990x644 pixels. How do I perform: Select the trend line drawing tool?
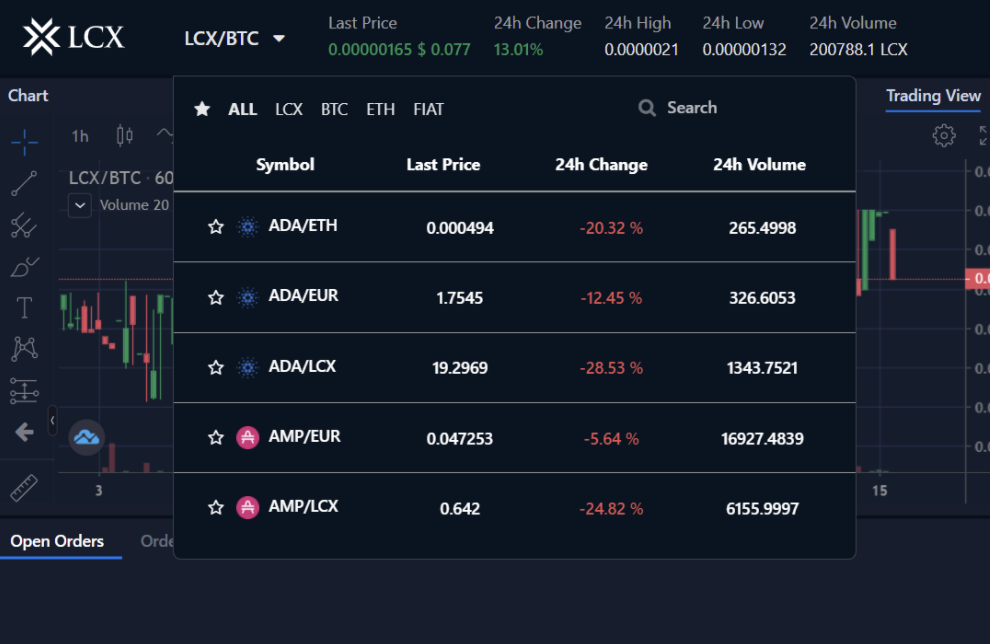click(24, 184)
